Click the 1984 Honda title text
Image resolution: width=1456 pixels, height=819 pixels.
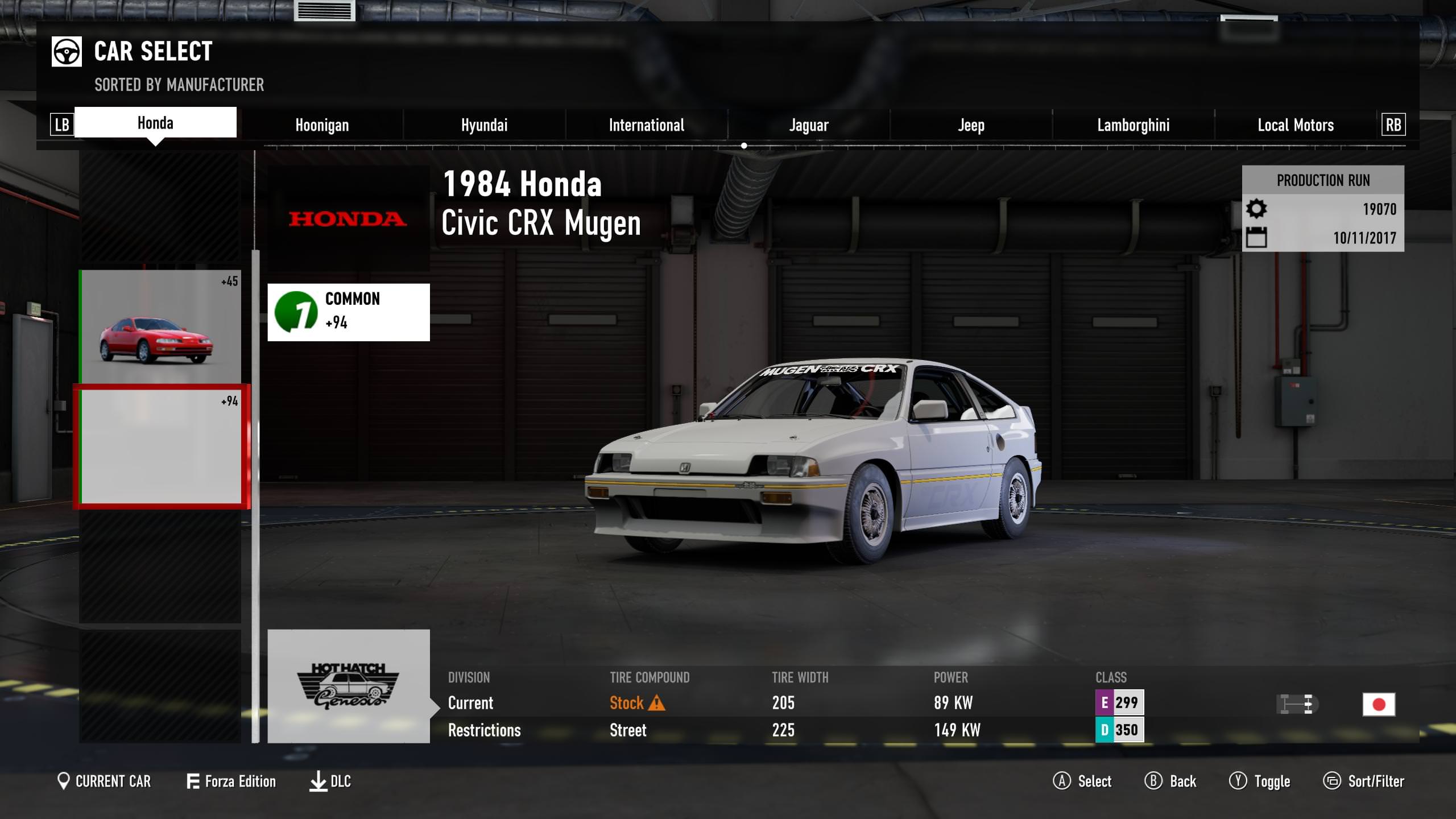[x=522, y=184]
